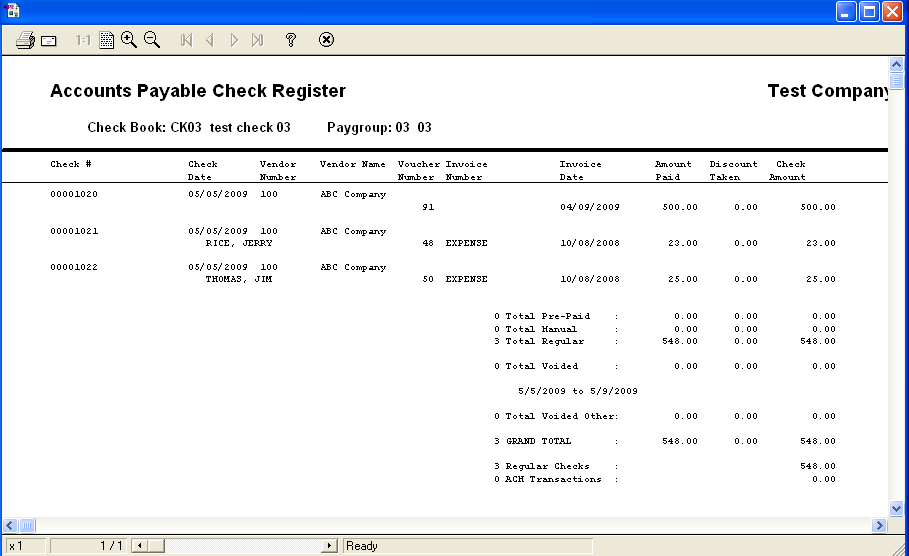
Task: Click the envelope mail icon in toolbar
Action: 48,40
